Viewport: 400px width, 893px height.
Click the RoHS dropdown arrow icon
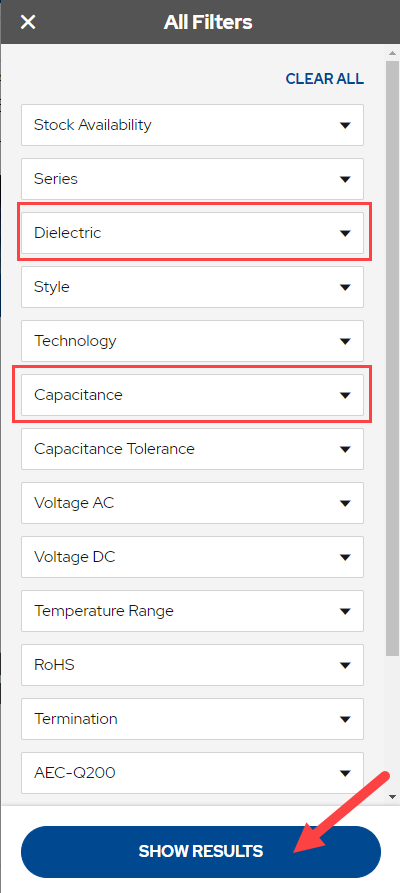pyautogui.click(x=345, y=665)
